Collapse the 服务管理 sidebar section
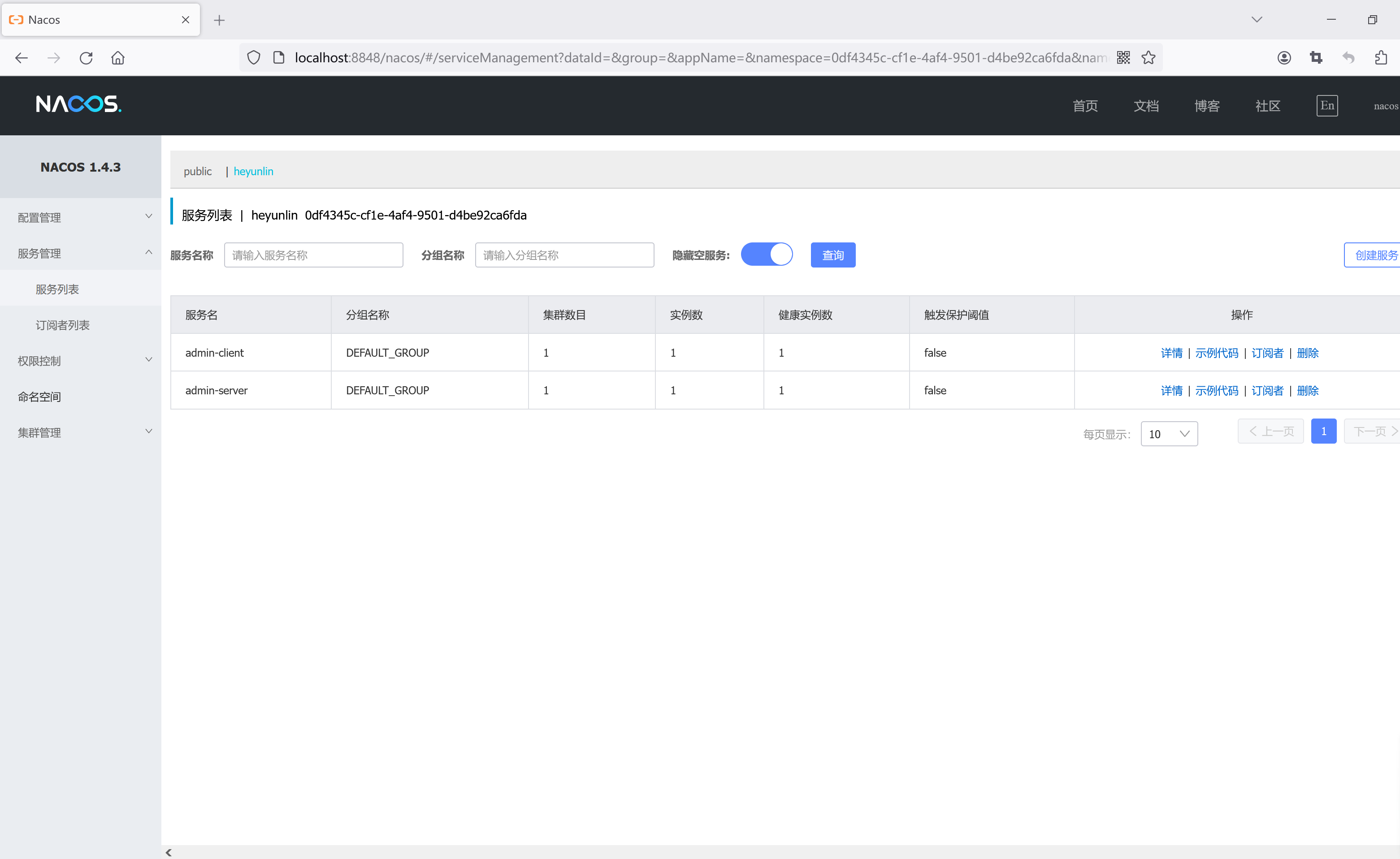This screenshot has height=859, width=1400. click(80, 253)
